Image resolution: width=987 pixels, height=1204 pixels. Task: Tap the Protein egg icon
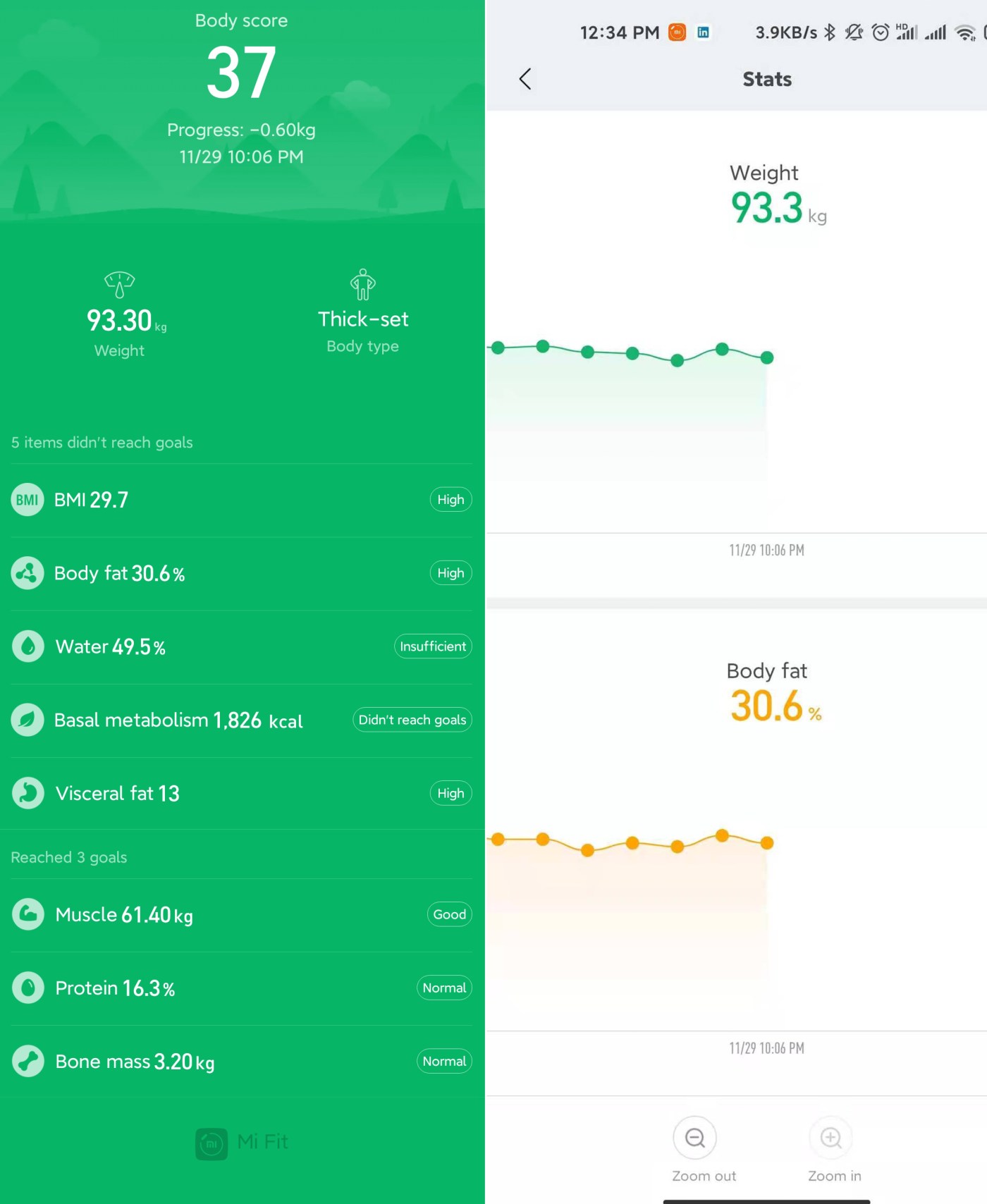[x=27, y=988]
